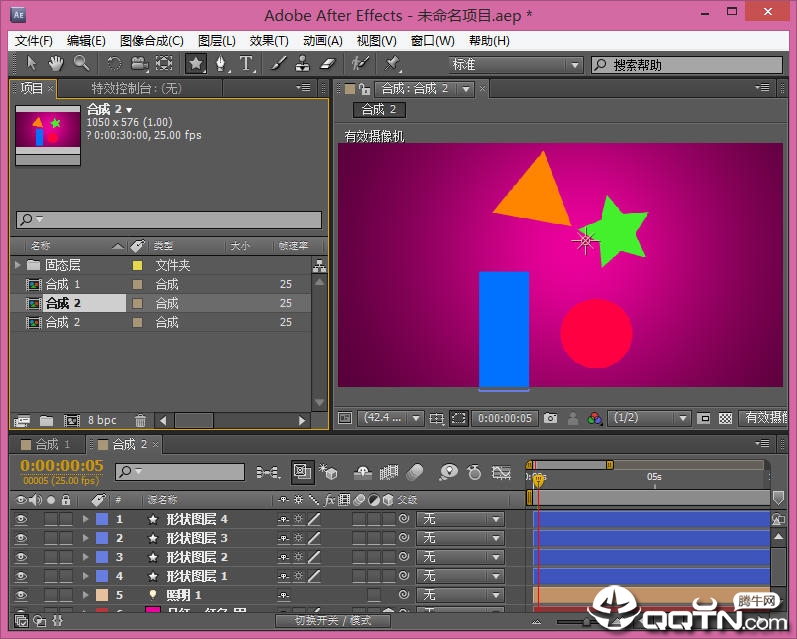Click the label color swatch of 形状图层 1
The width and height of the screenshot is (797, 639).
click(101, 576)
